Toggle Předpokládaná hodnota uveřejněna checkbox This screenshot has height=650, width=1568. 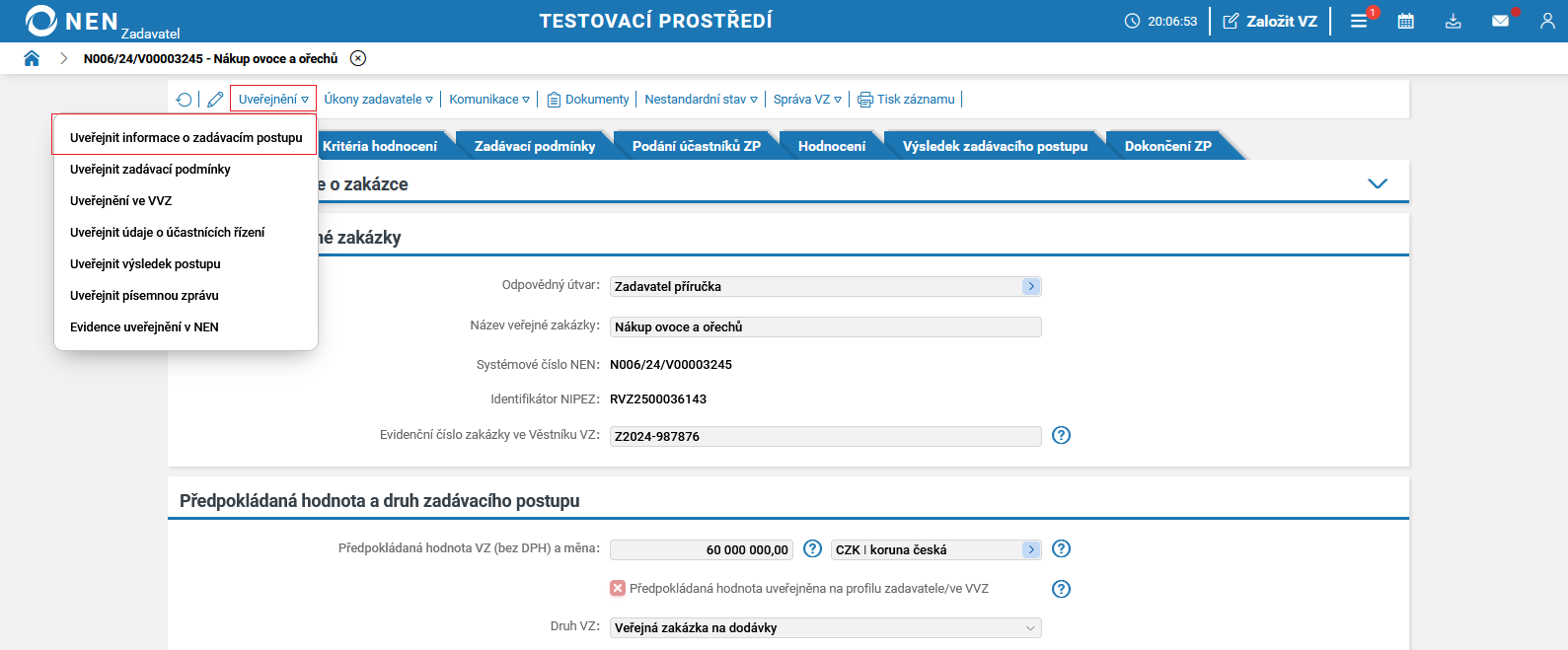click(x=618, y=588)
